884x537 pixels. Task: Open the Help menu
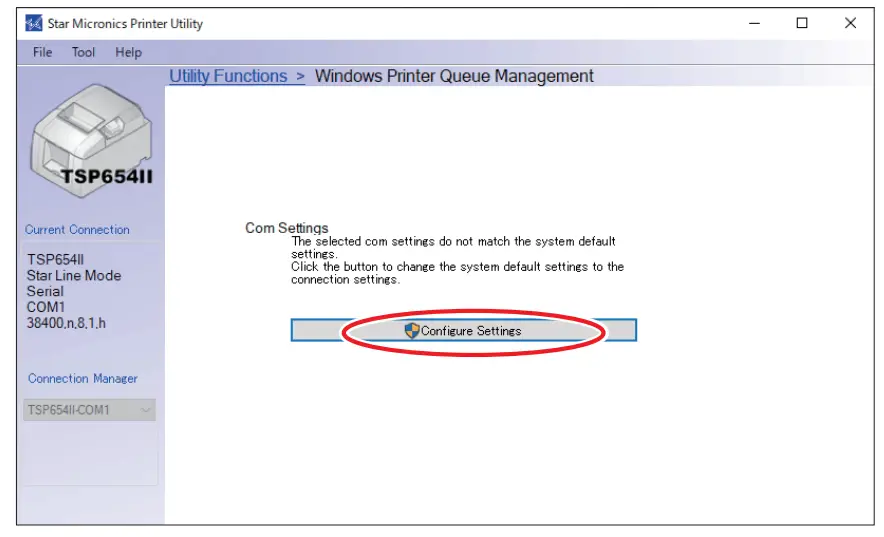(x=129, y=52)
